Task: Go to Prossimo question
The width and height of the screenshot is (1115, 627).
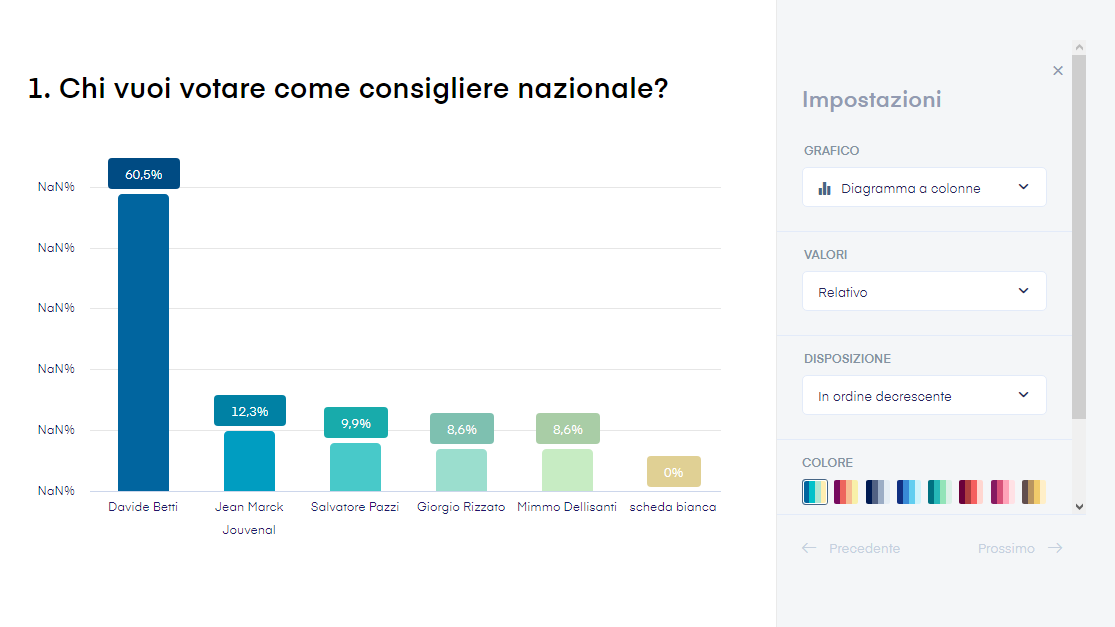Action: click(1020, 548)
